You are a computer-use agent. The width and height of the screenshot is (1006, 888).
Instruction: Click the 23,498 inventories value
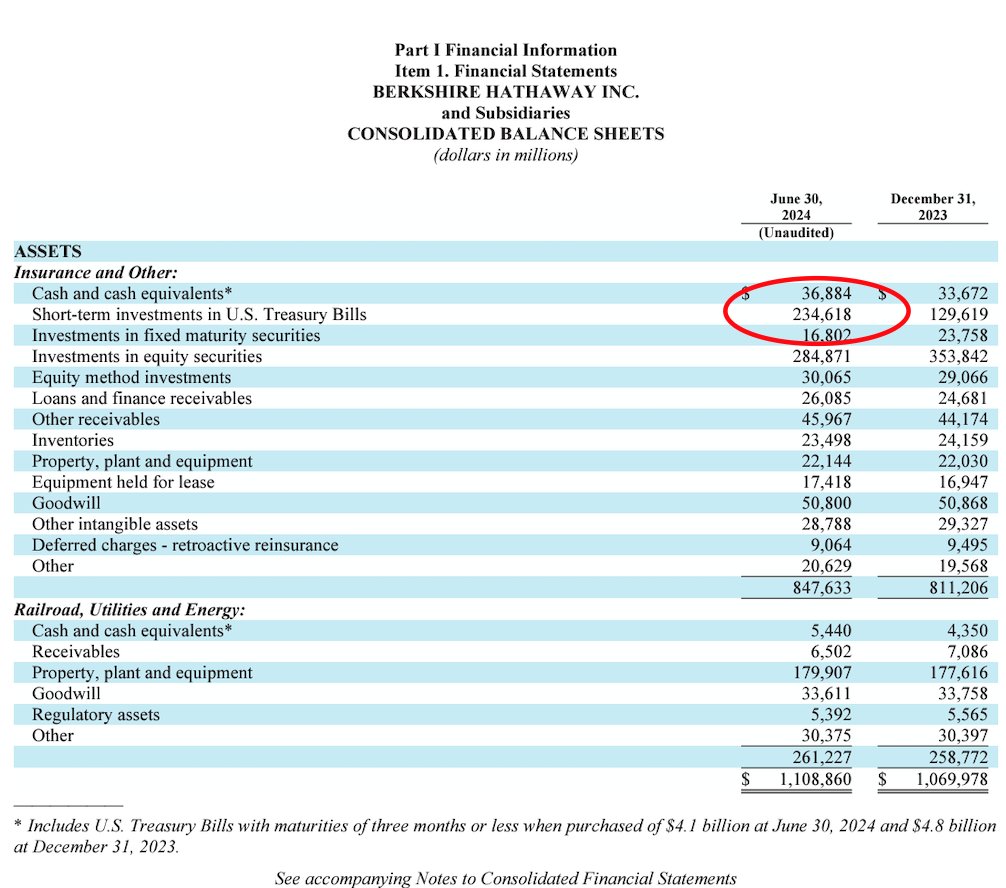[826, 440]
